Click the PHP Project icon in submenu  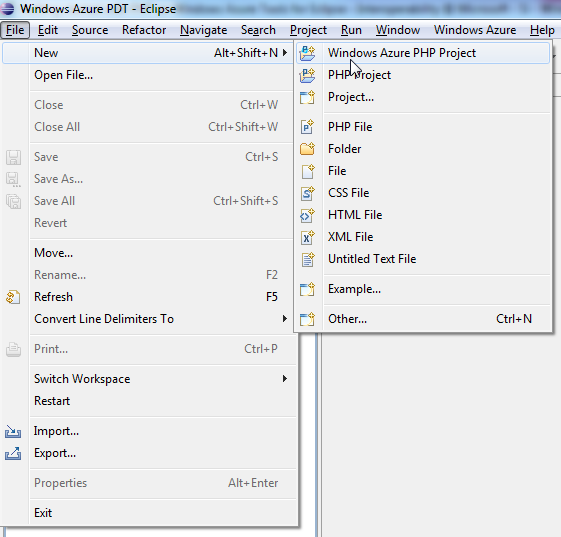(307, 75)
